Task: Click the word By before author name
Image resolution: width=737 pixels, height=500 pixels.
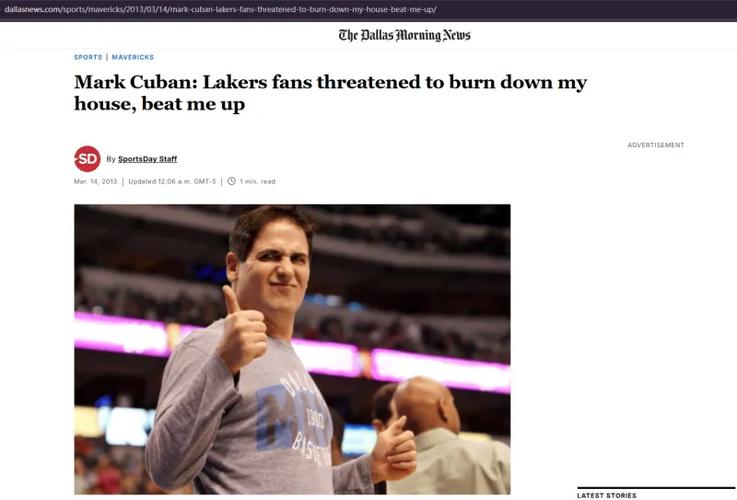Action: (111, 159)
